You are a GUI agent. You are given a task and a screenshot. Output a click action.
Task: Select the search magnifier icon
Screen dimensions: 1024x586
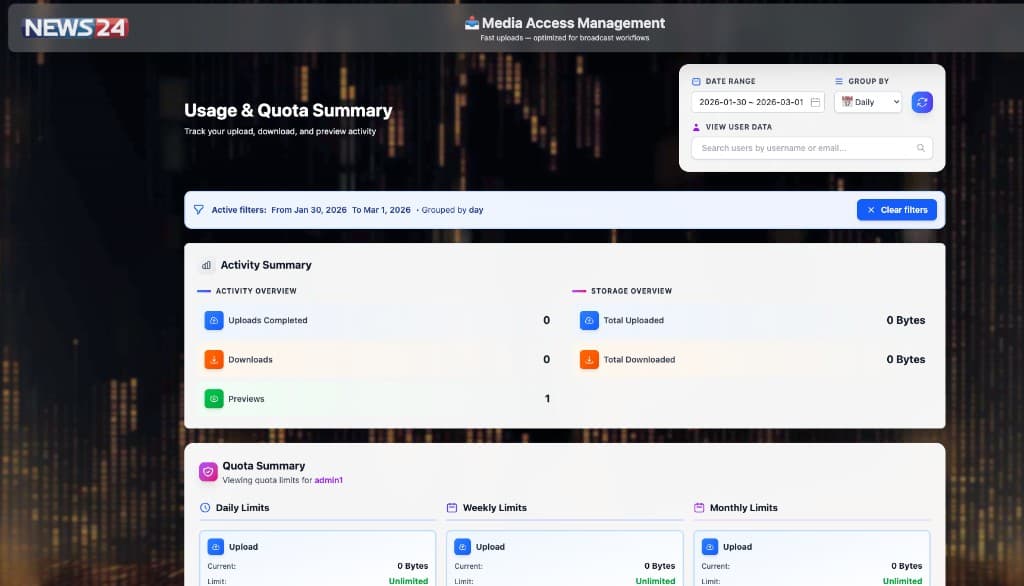[920, 148]
